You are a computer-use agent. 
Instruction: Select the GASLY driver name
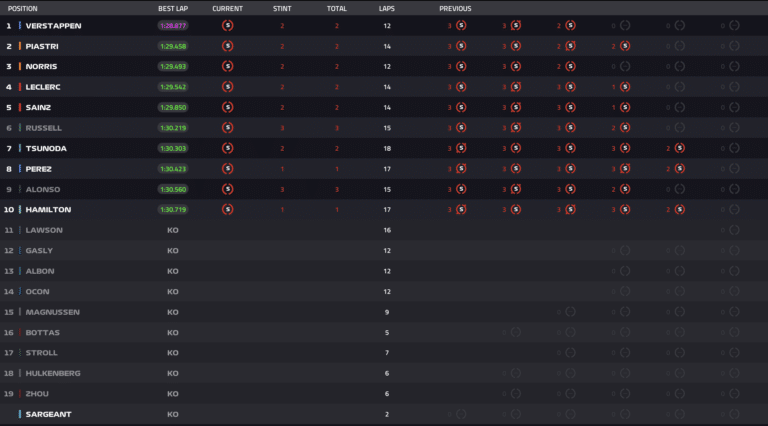[x=39, y=251]
